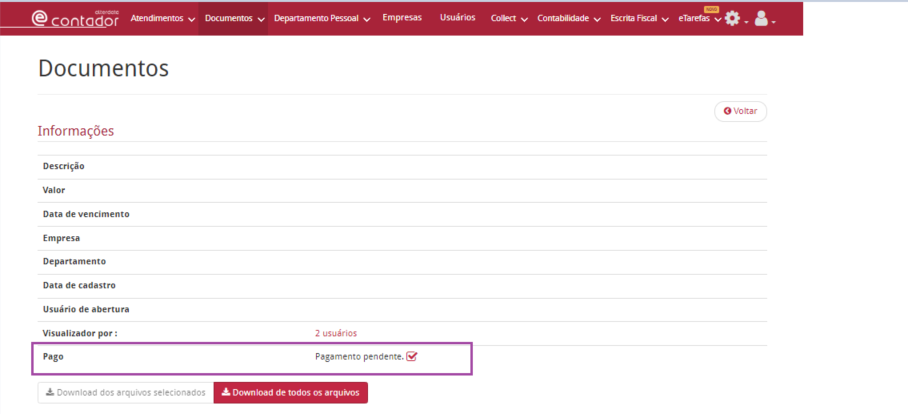
Task: Click the eContador logo
Action: coord(75,18)
